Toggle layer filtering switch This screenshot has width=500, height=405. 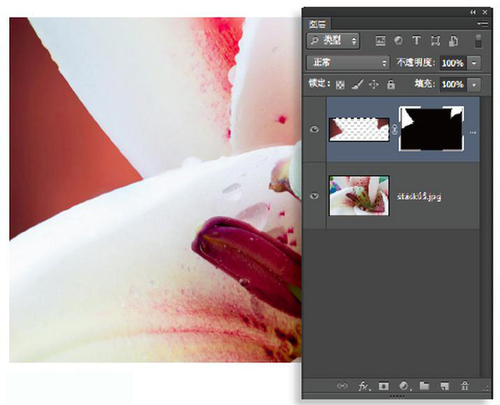tap(478, 41)
